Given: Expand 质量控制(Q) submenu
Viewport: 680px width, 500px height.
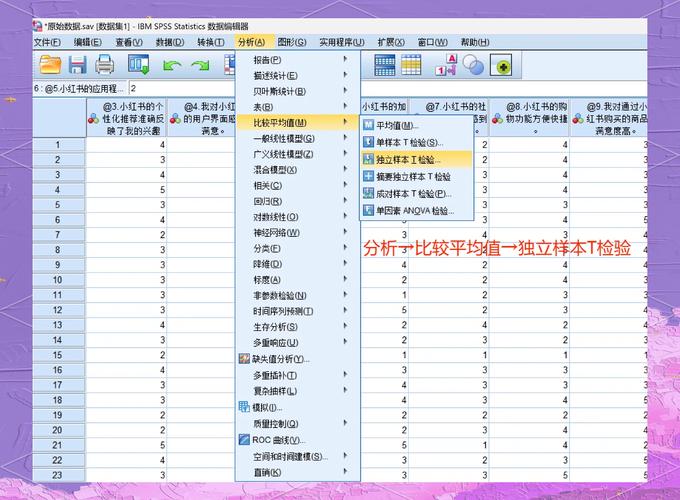Looking at the screenshot, I should pyautogui.click(x=298, y=423).
